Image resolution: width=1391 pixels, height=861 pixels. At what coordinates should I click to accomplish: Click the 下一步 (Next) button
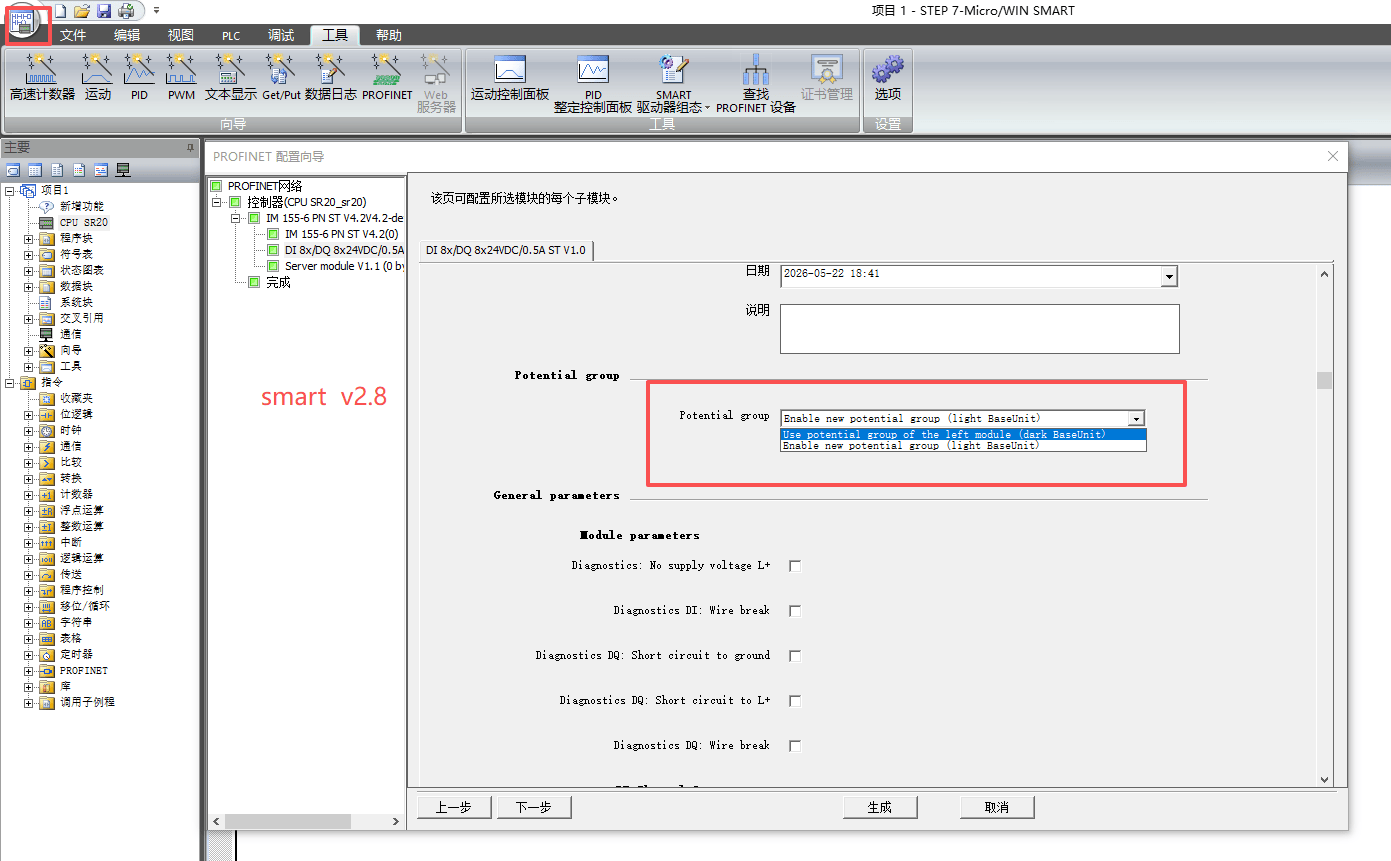pyautogui.click(x=533, y=807)
